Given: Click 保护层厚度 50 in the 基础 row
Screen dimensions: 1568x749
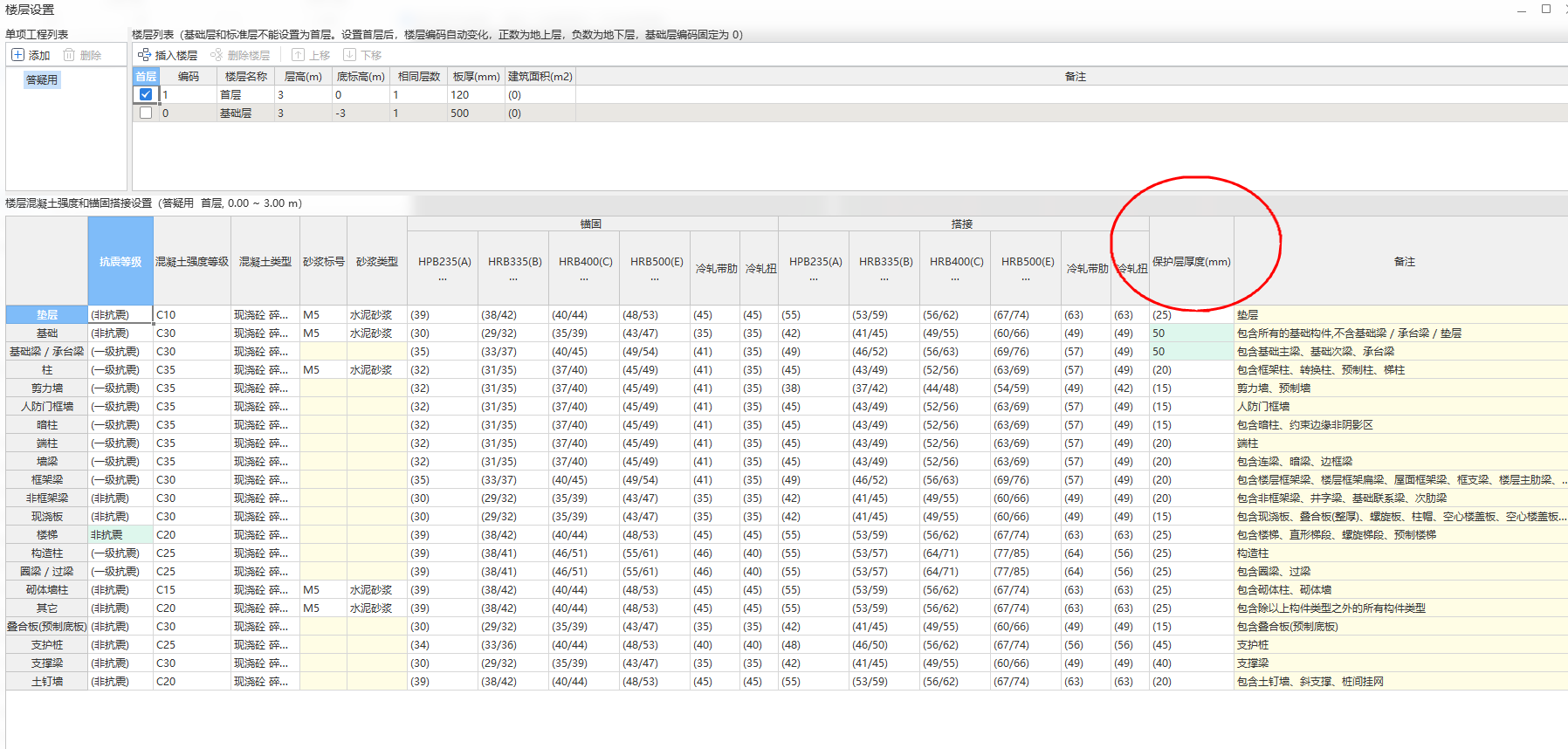Looking at the screenshot, I should coord(1192,333).
